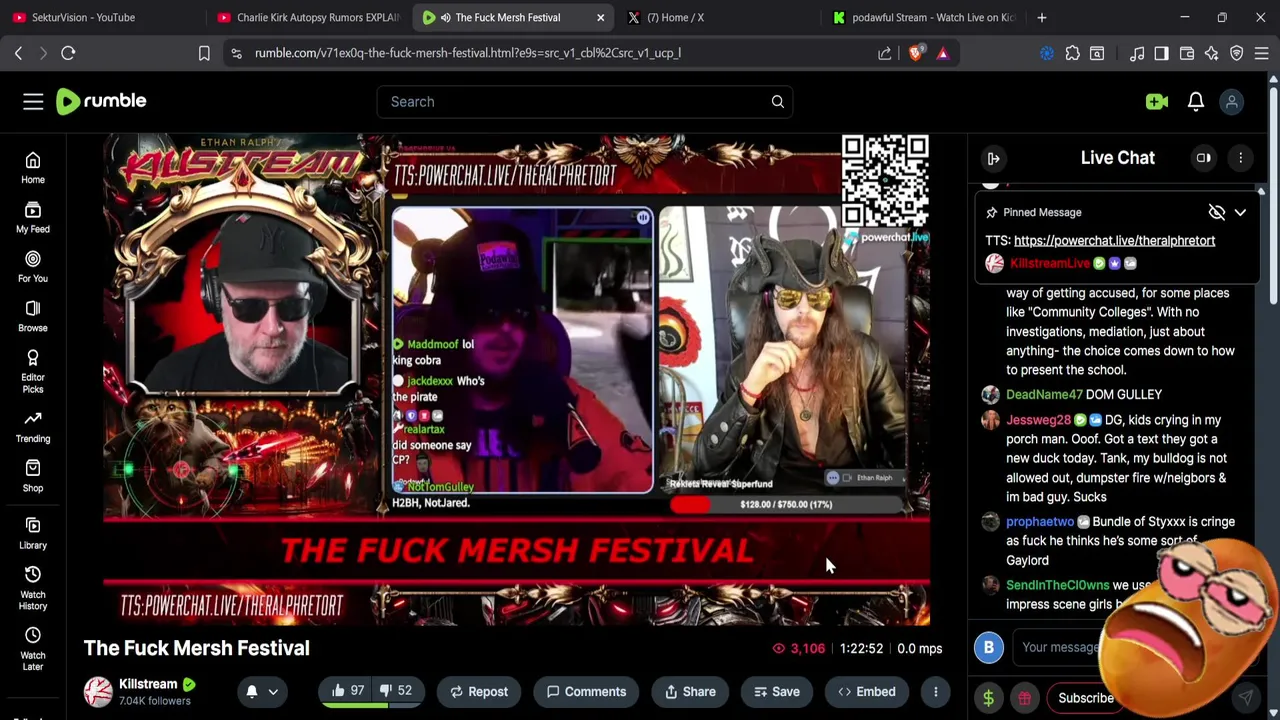The height and width of the screenshot is (720, 1280).
Task: Click the Brave Rewards triangle icon
Action: coord(943,53)
